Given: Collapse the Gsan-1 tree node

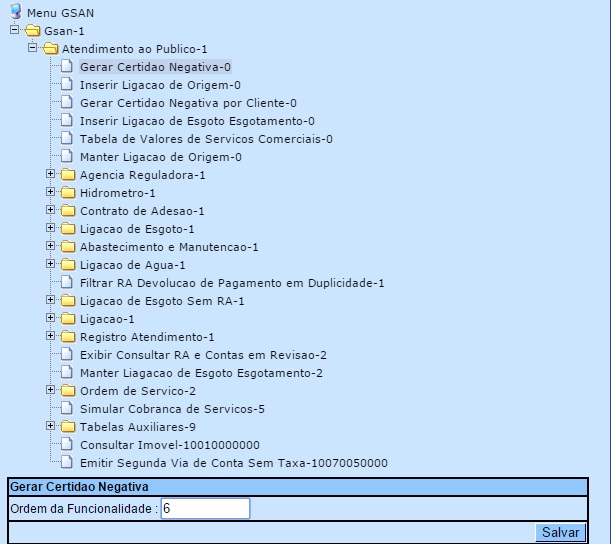Looking at the screenshot, I should pos(15,30).
